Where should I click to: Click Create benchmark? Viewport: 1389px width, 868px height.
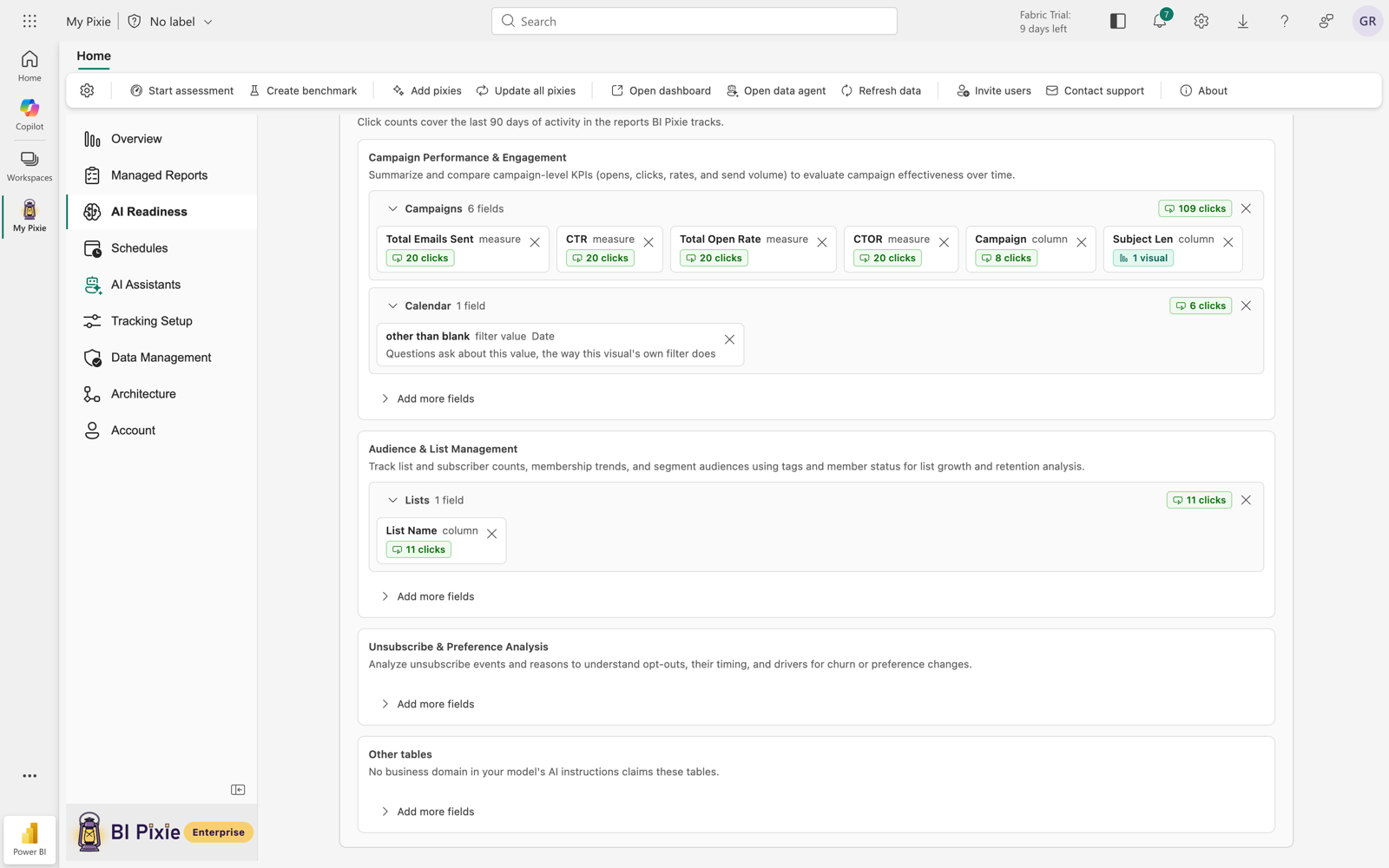(303, 90)
